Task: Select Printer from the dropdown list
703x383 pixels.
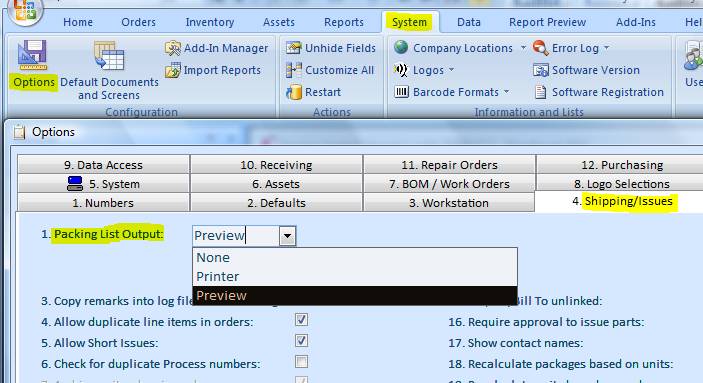Action: pos(355,277)
